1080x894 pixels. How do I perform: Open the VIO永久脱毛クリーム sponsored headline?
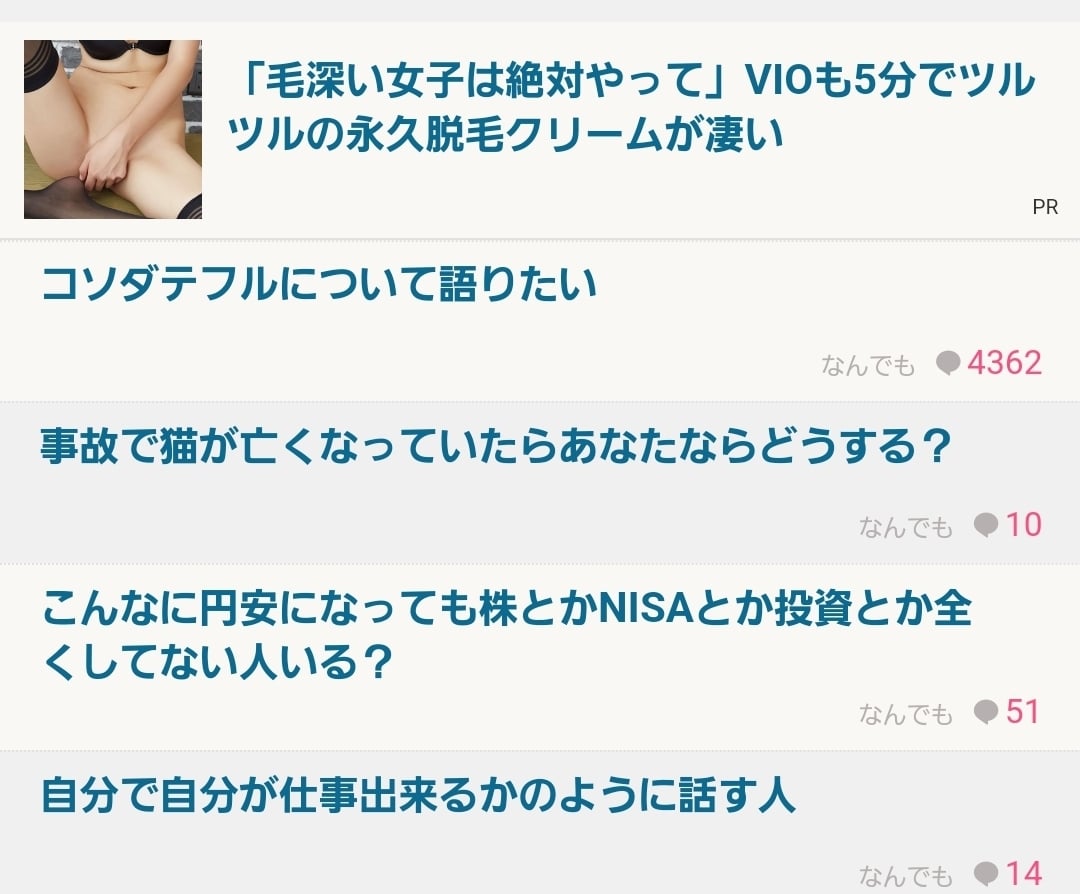(631, 107)
